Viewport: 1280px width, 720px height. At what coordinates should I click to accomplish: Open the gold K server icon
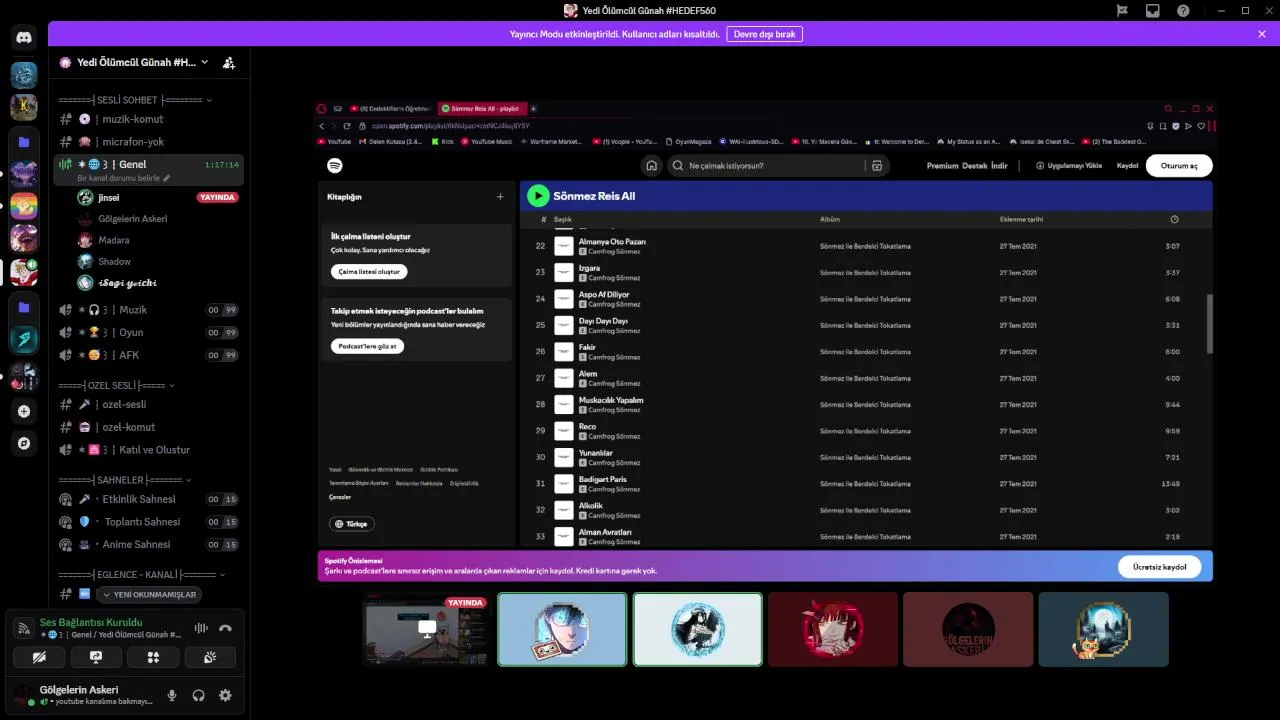click(24, 106)
